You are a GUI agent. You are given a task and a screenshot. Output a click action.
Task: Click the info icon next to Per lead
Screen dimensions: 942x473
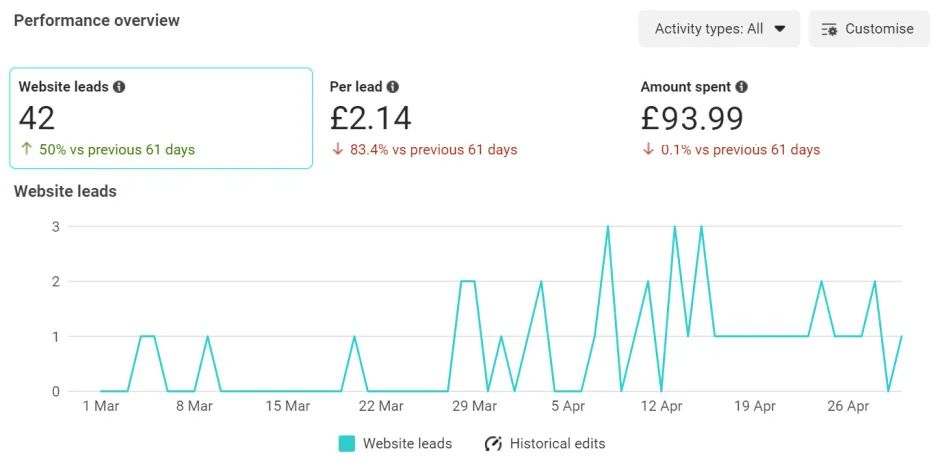tap(393, 87)
